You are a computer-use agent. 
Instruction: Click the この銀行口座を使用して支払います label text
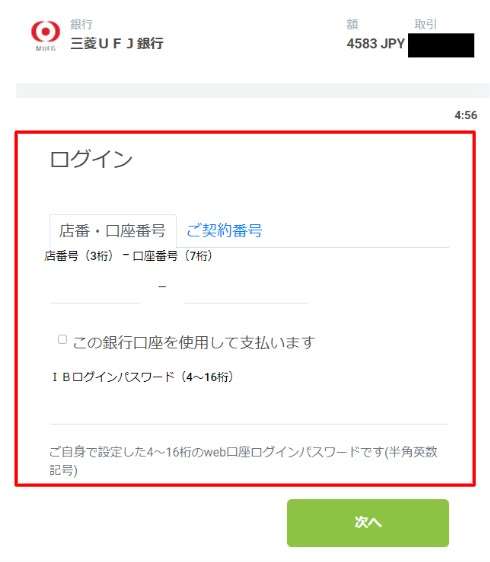[194, 342]
